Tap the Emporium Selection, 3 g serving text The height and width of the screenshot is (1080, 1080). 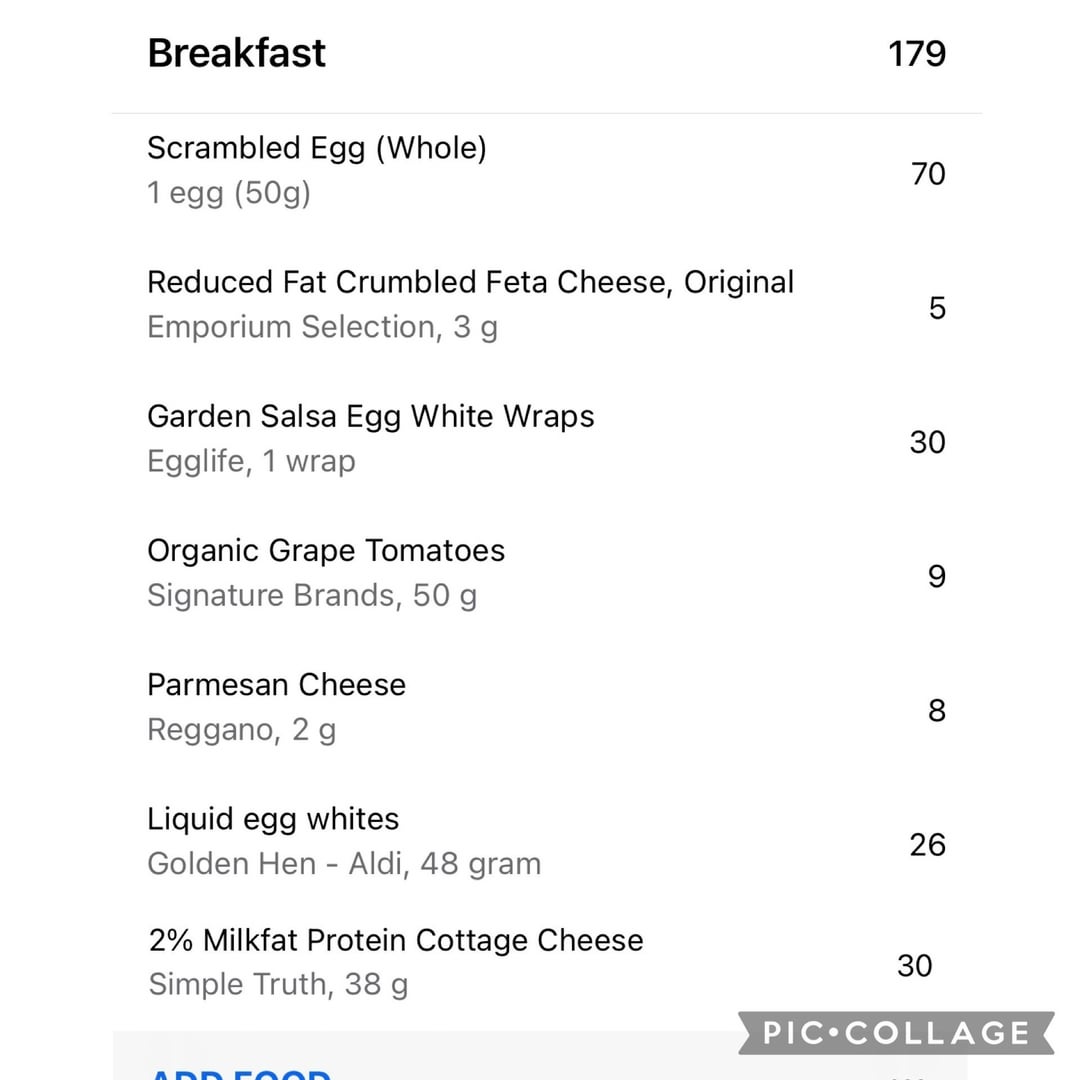pos(322,327)
